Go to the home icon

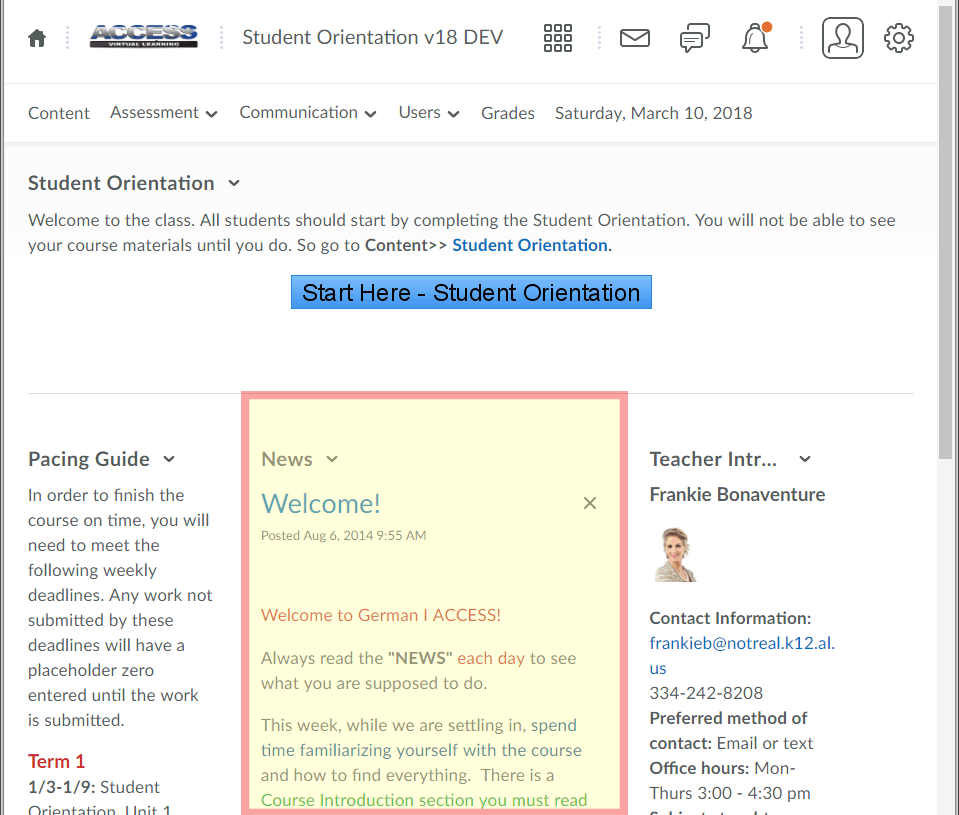37,39
